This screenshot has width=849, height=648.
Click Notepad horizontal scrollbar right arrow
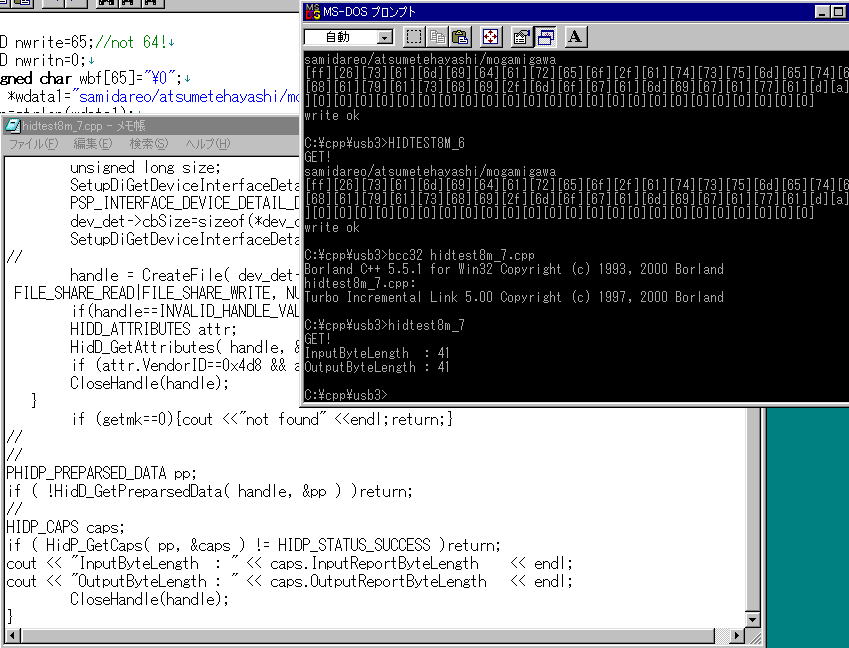click(x=736, y=635)
